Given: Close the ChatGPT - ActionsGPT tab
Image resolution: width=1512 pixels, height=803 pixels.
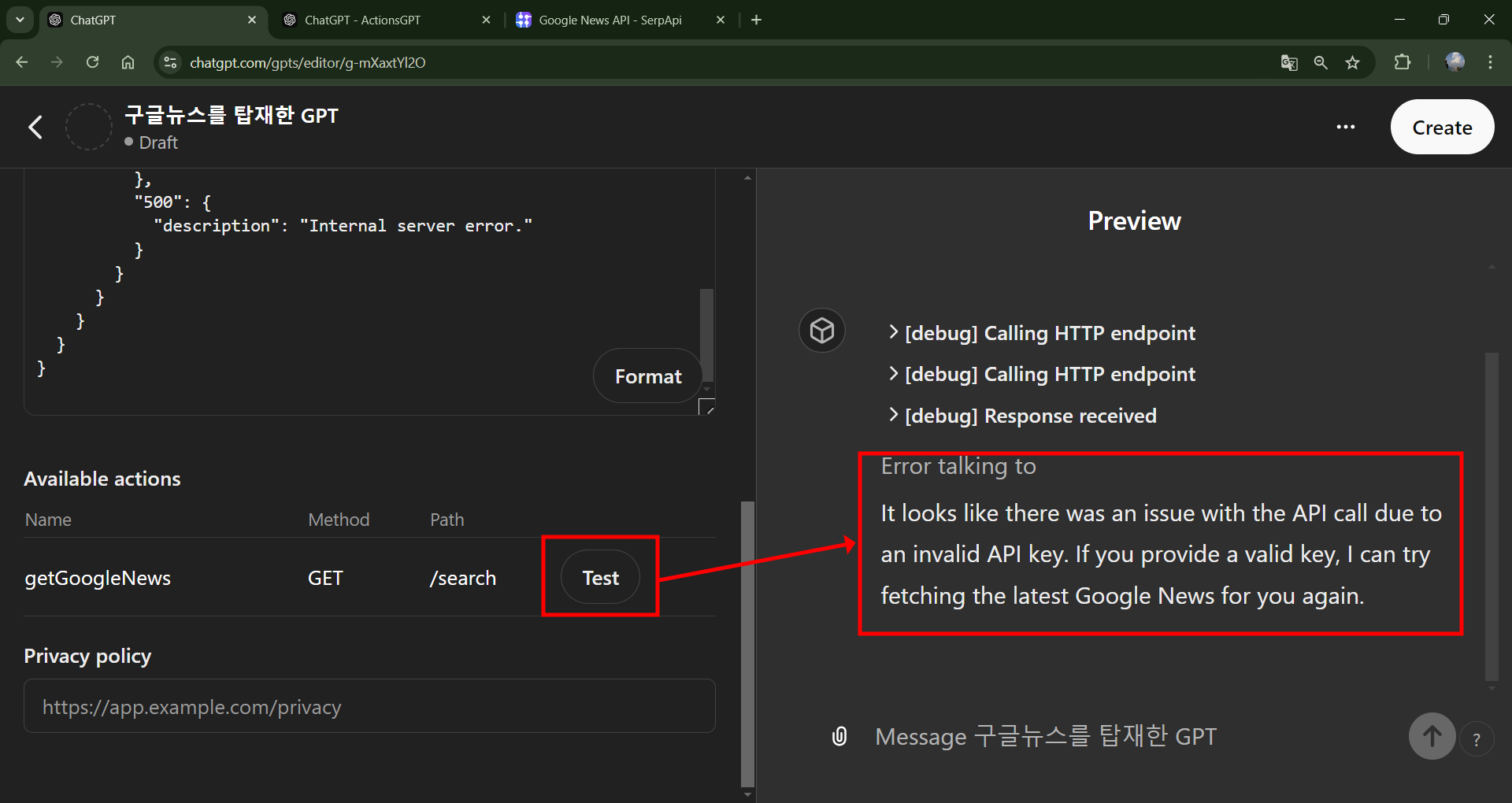Looking at the screenshot, I should pos(486,20).
